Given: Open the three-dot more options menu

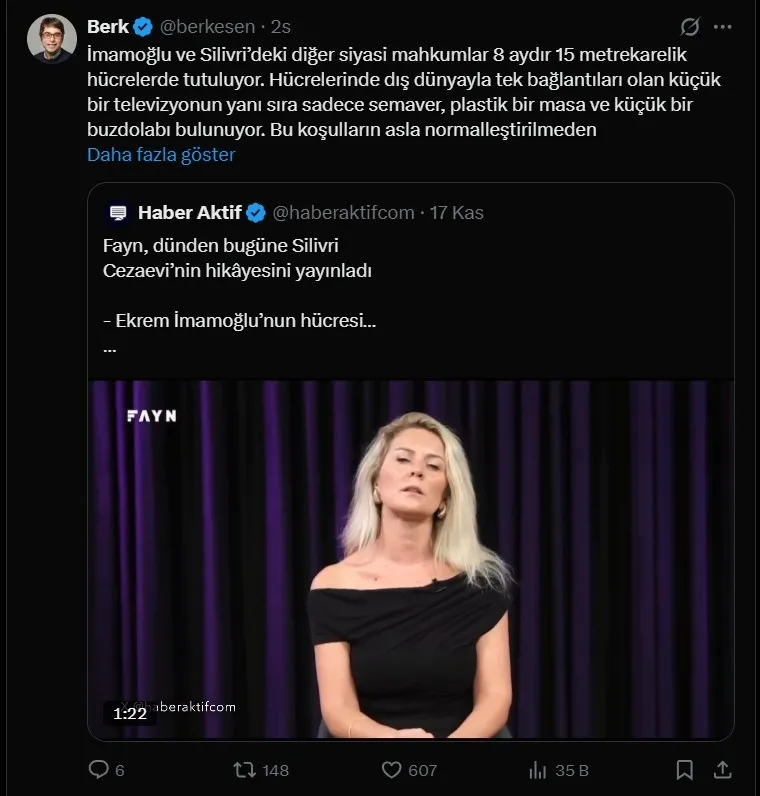Looking at the screenshot, I should pyautogui.click(x=723, y=27).
